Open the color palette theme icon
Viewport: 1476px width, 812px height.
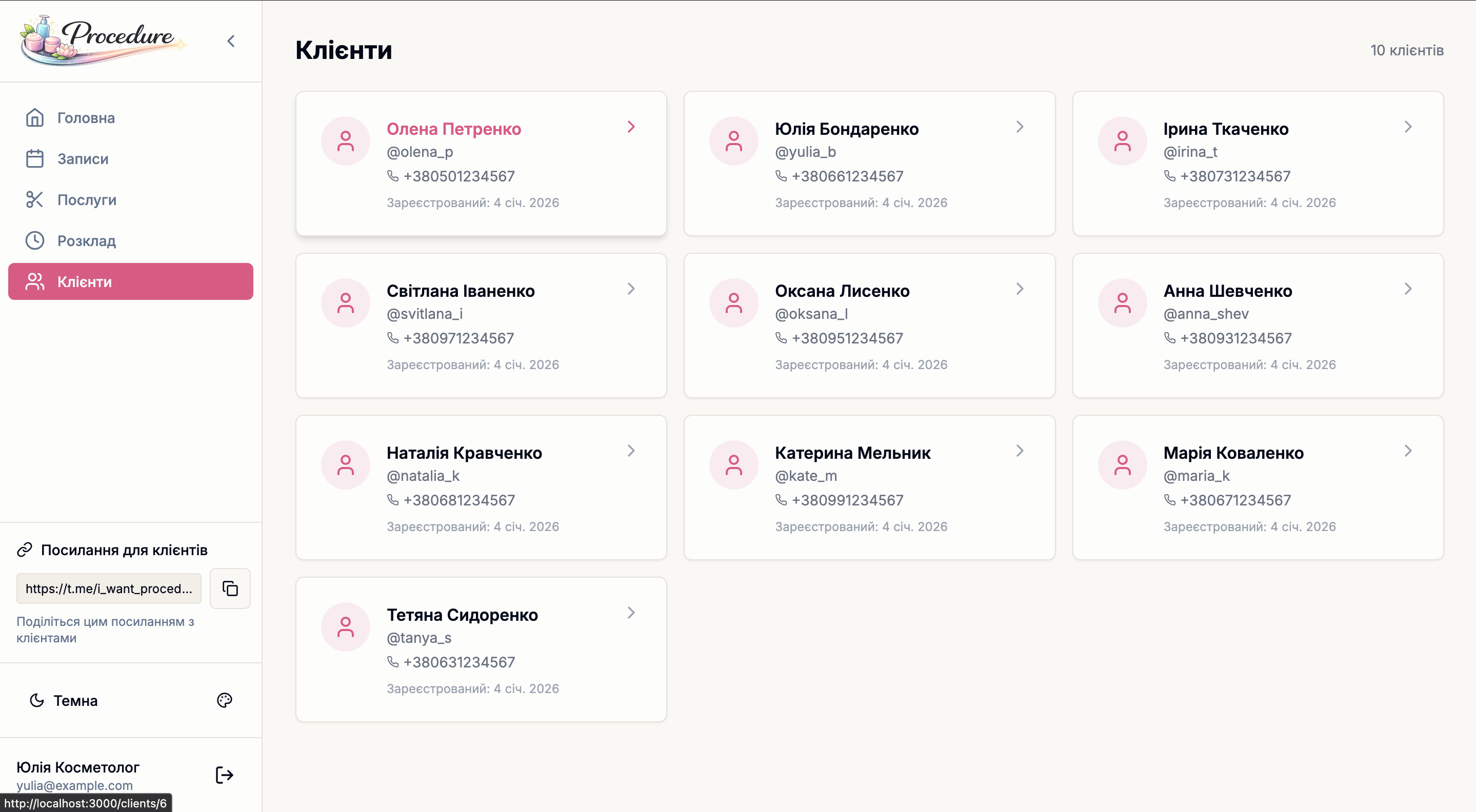click(x=224, y=700)
